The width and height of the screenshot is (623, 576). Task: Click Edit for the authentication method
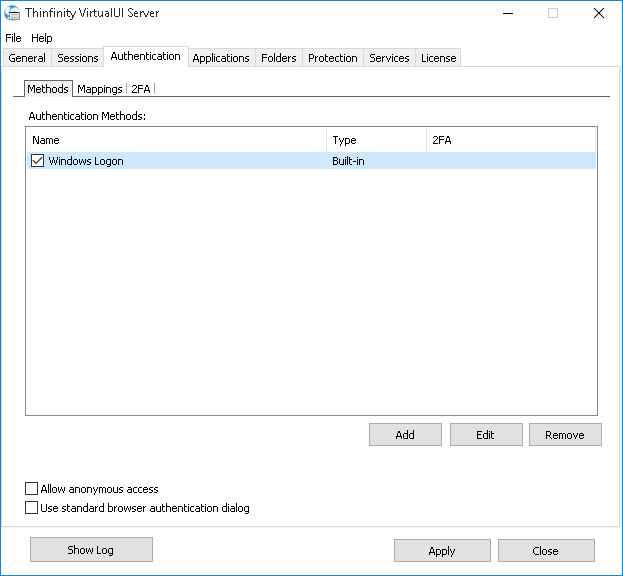486,435
